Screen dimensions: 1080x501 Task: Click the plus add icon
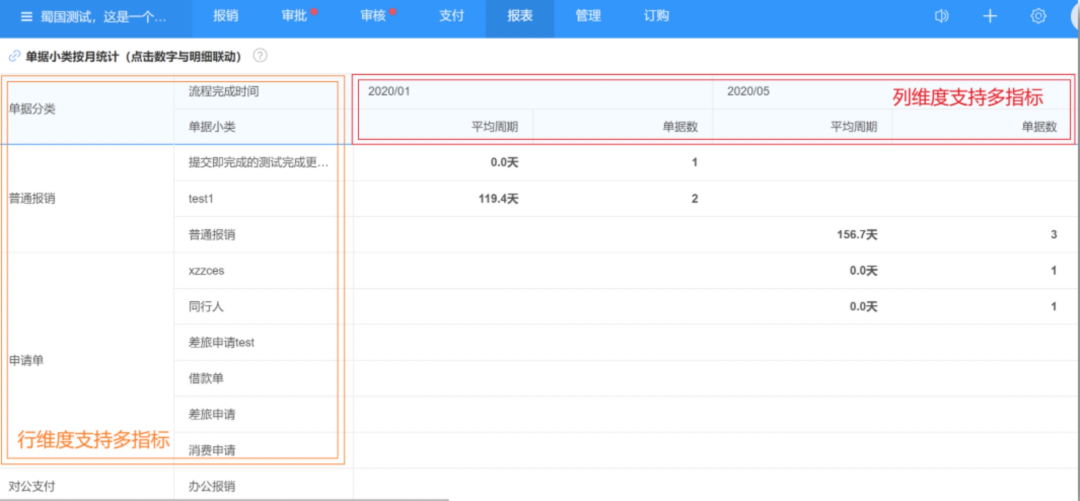pyautogui.click(x=990, y=17)
